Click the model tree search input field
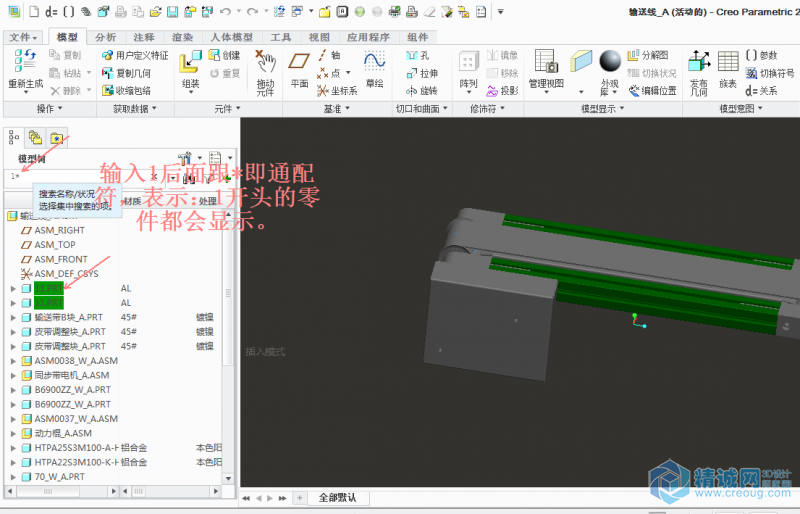 80,176
